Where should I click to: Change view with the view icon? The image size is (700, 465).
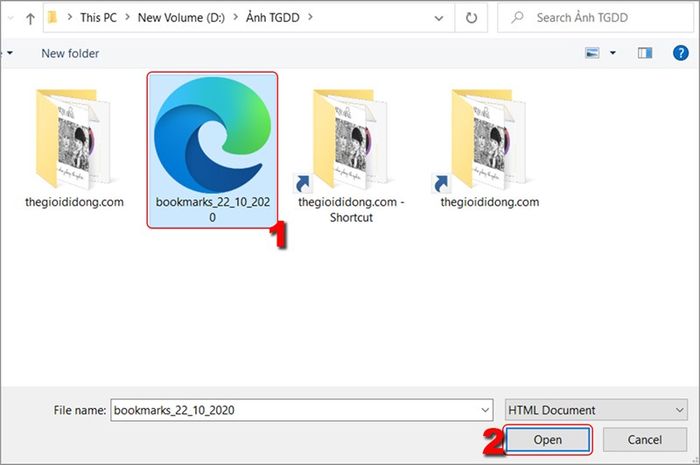[x=592, y=53]
